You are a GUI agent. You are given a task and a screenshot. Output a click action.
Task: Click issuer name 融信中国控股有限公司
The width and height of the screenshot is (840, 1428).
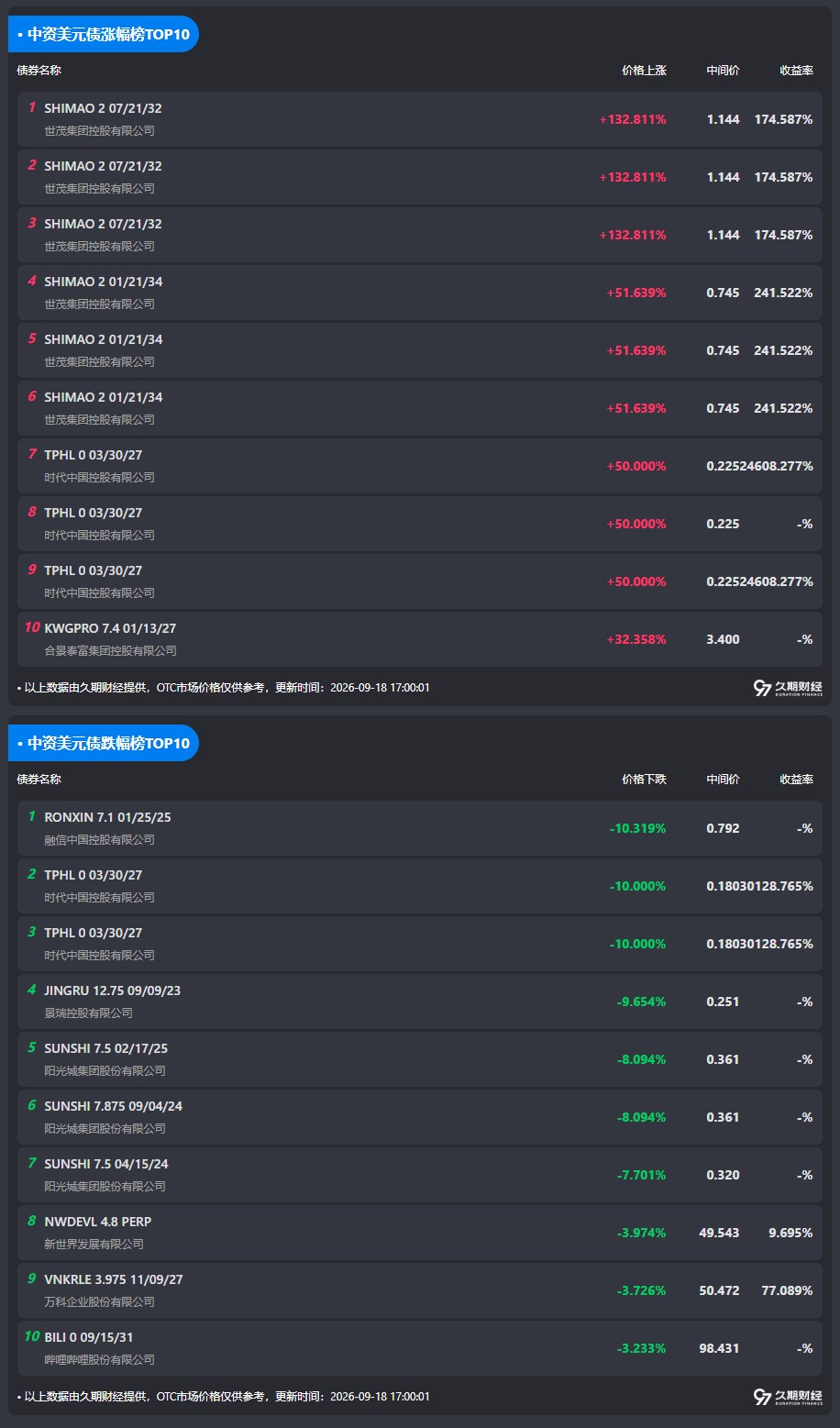[x=100, y=839]
